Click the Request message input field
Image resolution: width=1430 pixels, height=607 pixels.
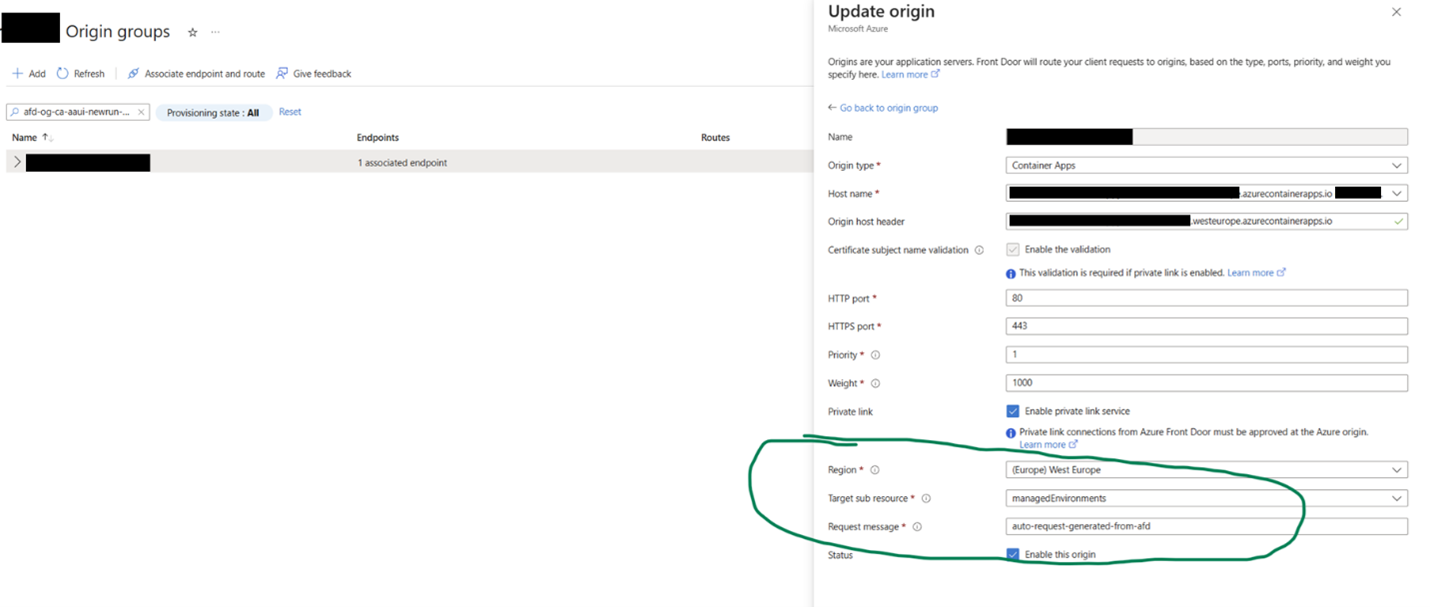(x=1206, y=526)
